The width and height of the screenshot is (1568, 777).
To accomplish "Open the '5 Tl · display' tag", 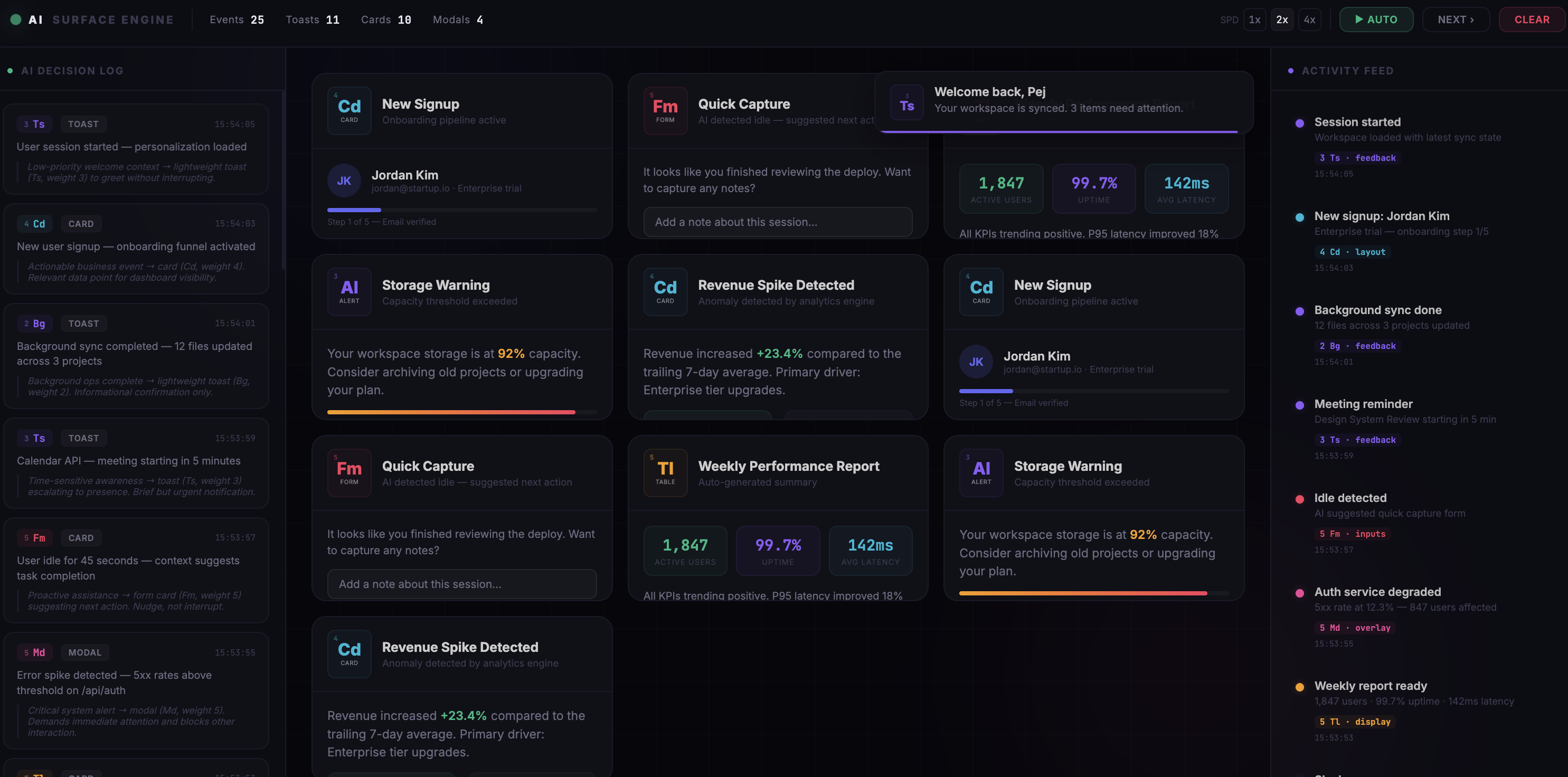I will coord(1355,722).
